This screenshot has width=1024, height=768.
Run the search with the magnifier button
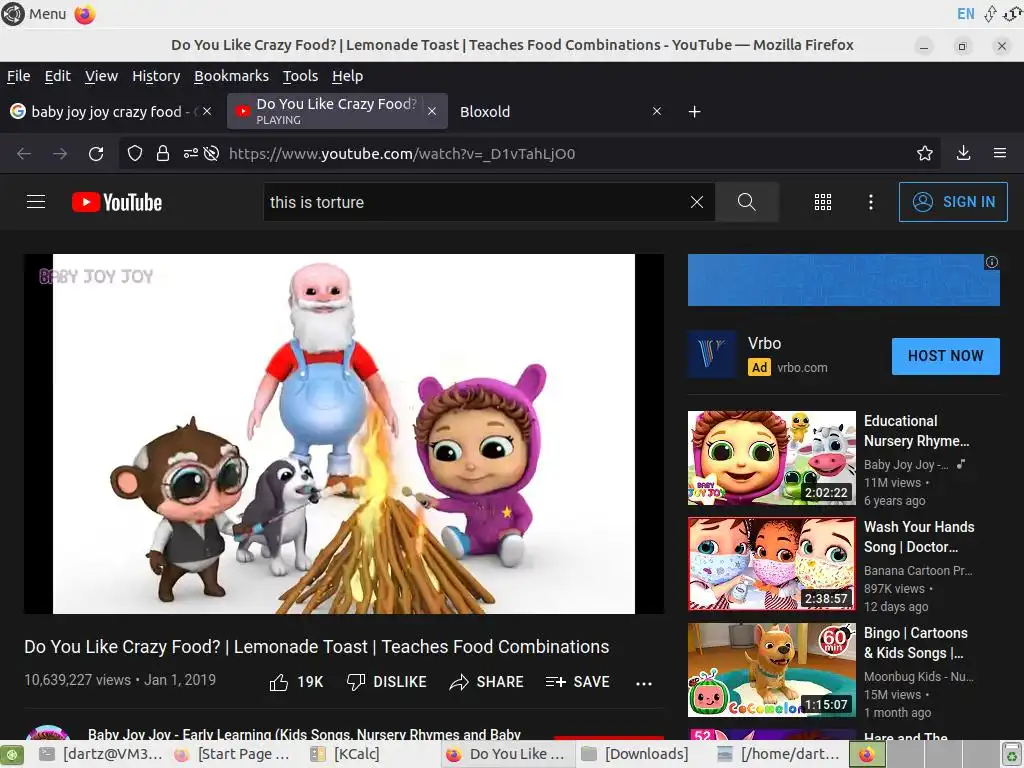(746, 202)
